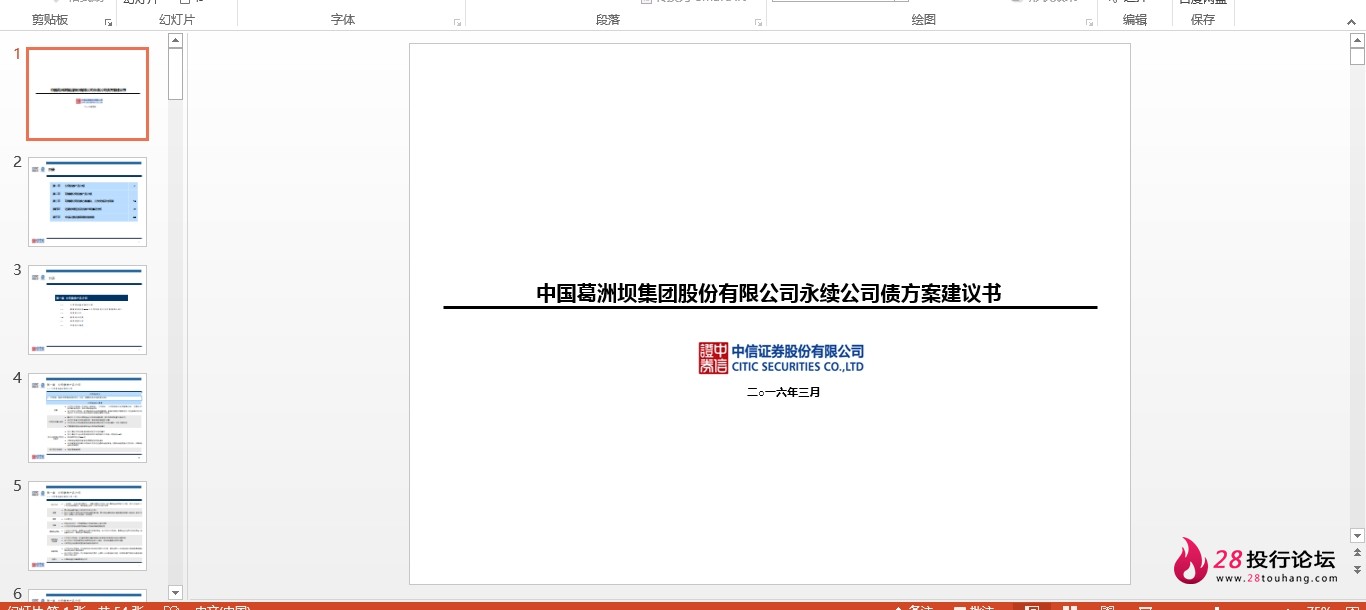Click the CITIC SECURITIES CO.,LTD logo image
The height and width of the screenshot is (610, 1366).
click(781, 357)
